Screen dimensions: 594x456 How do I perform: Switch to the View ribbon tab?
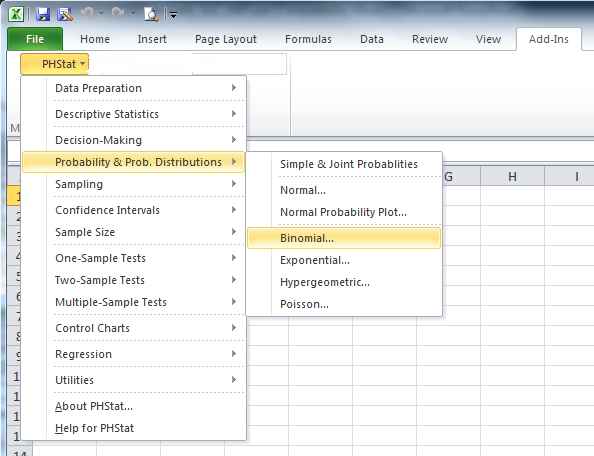[x=488, y=39]
